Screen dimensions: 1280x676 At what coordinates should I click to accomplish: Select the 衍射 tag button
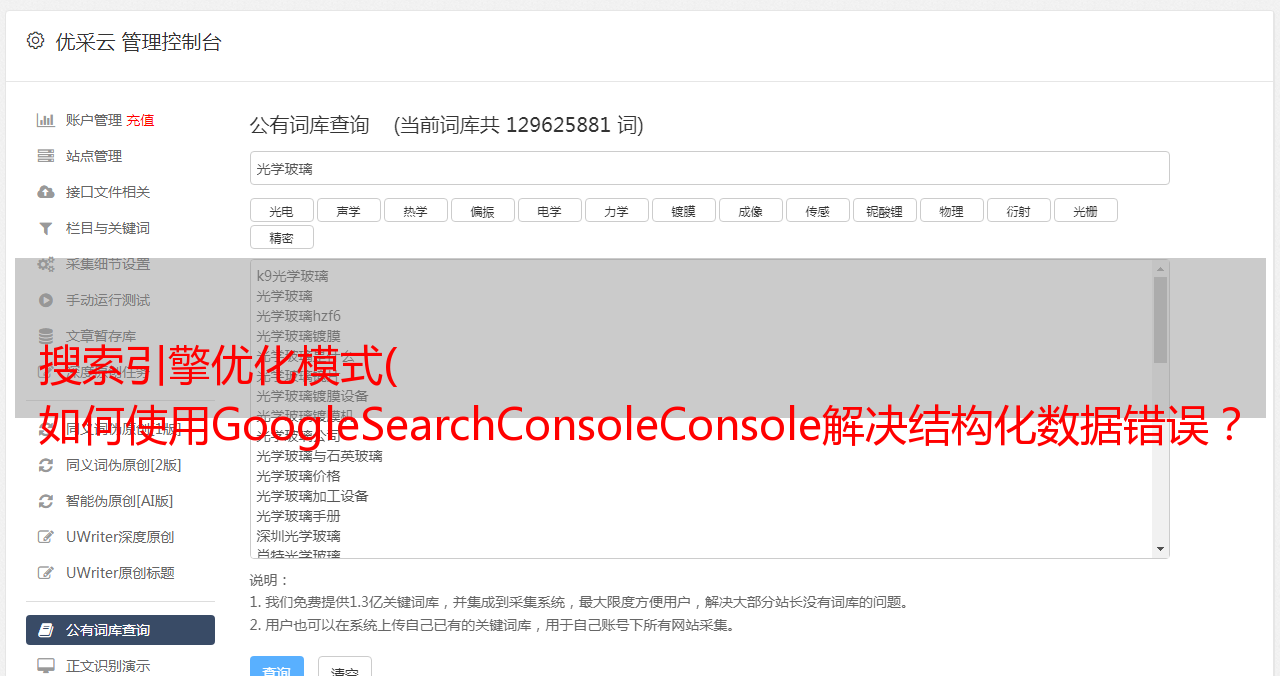[x=1018, y=210]
